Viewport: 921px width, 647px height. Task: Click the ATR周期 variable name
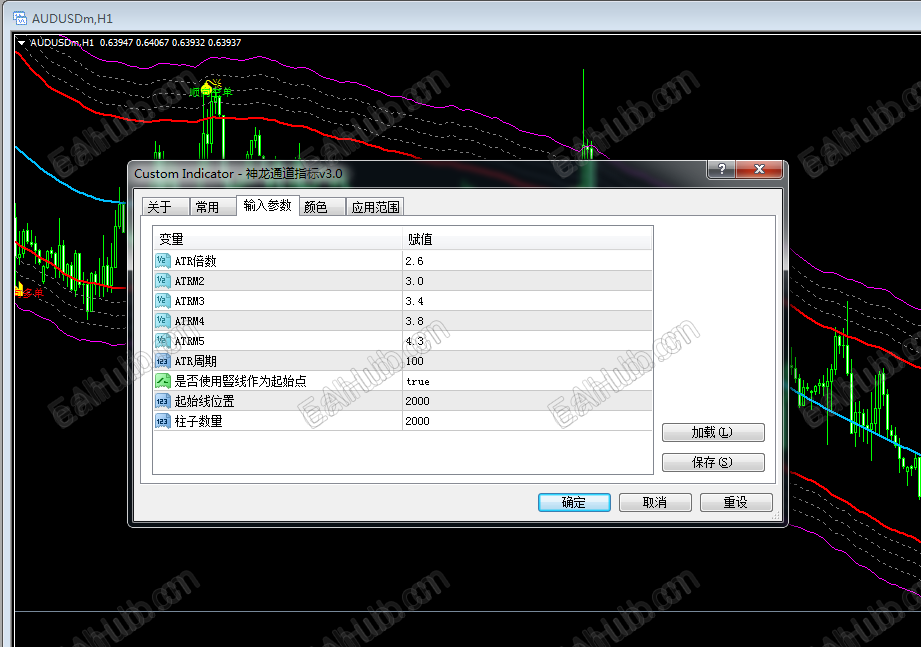pyautogui.click(x=196, y=361)
